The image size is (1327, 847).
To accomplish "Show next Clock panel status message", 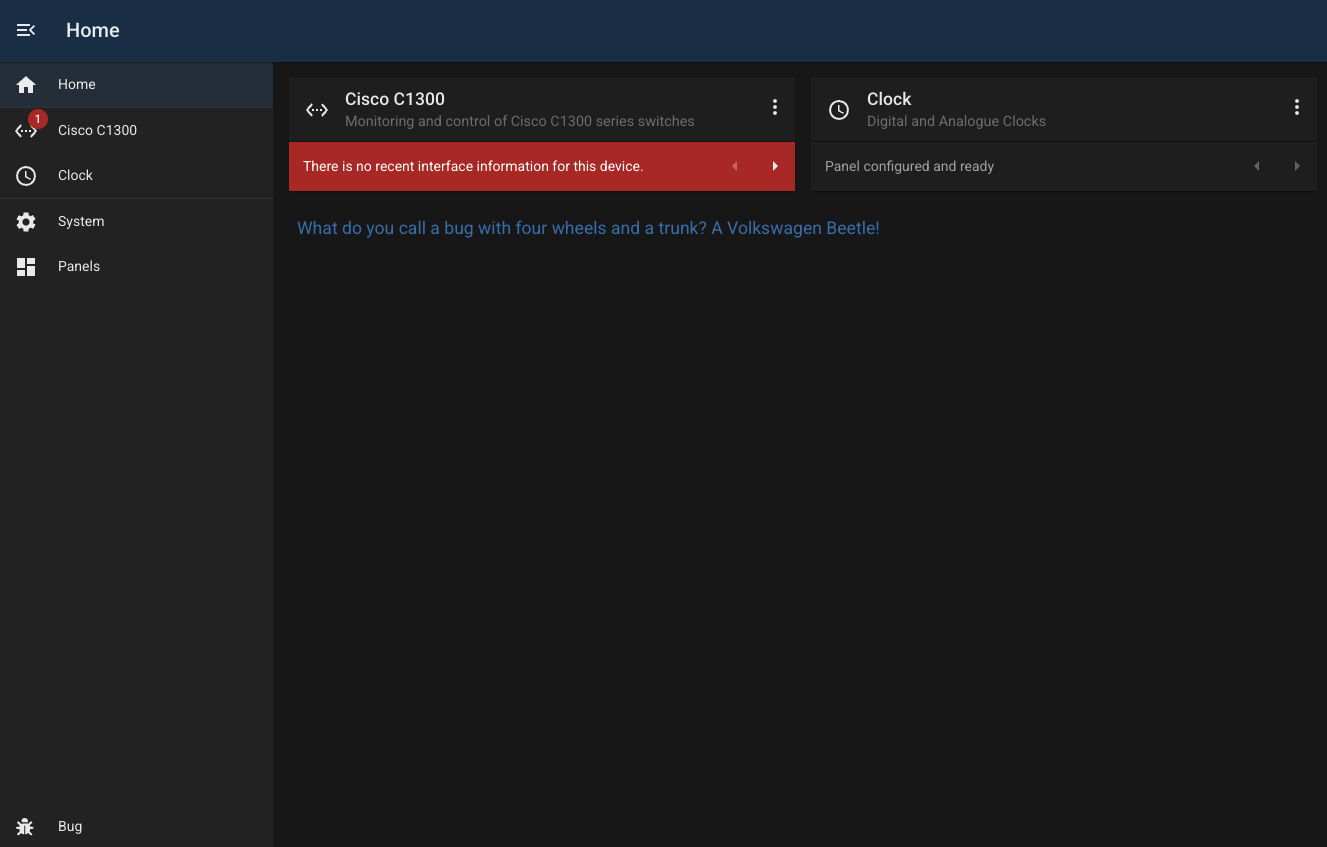I will [x=1297, y=167].
